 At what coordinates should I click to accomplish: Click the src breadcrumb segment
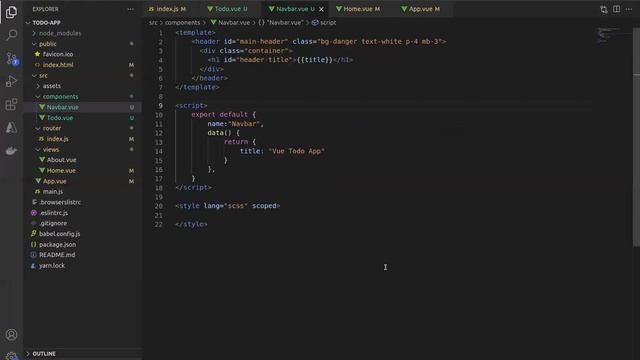153,23
